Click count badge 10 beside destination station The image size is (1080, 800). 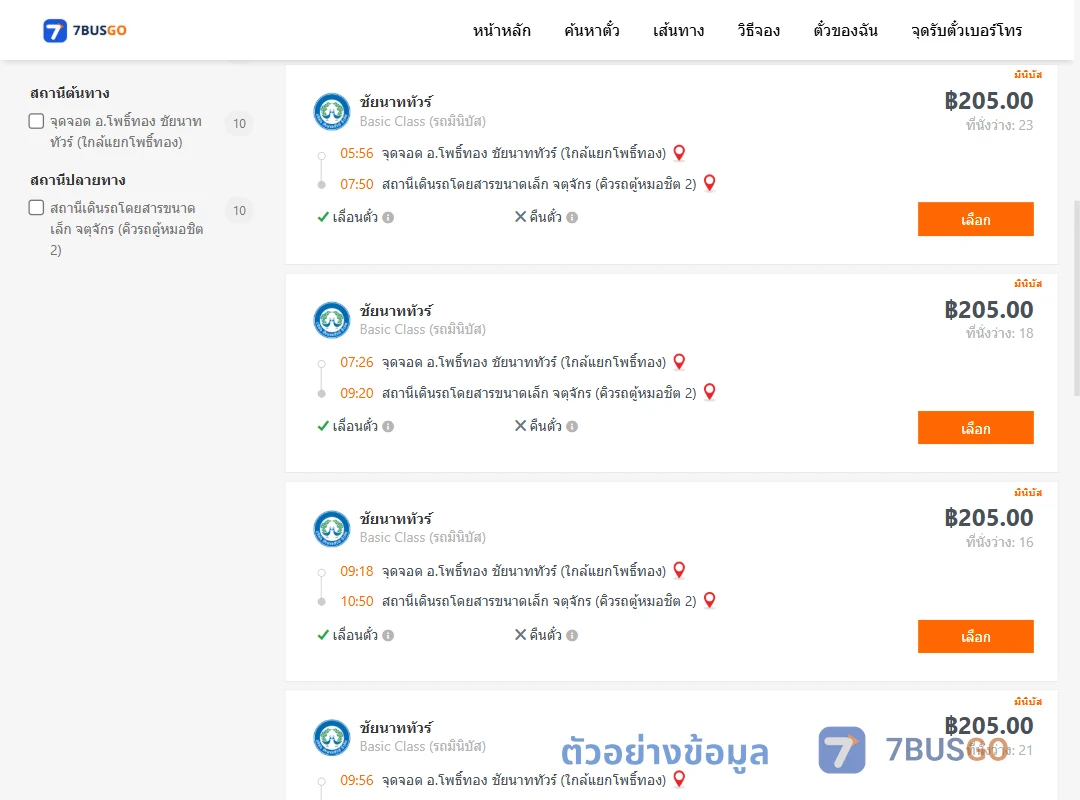[x=239, y=210]
